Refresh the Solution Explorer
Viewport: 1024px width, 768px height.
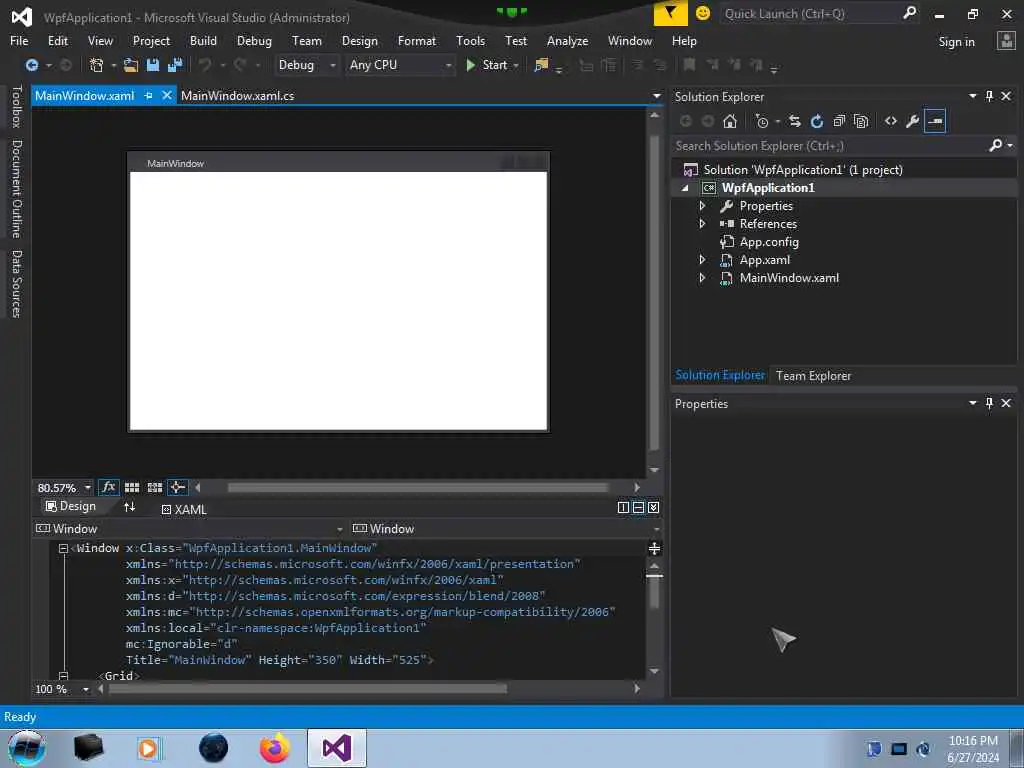point(817,121)
